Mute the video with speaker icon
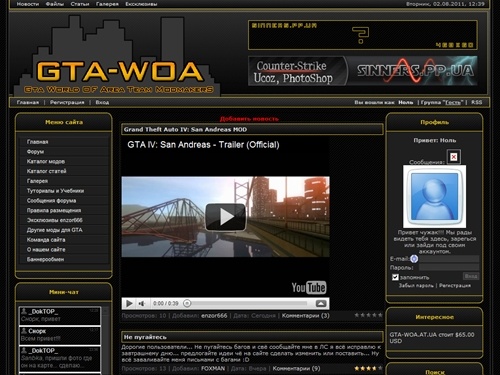Image resolution: width=500 pixels, height=375 pixels. [142, 303]
